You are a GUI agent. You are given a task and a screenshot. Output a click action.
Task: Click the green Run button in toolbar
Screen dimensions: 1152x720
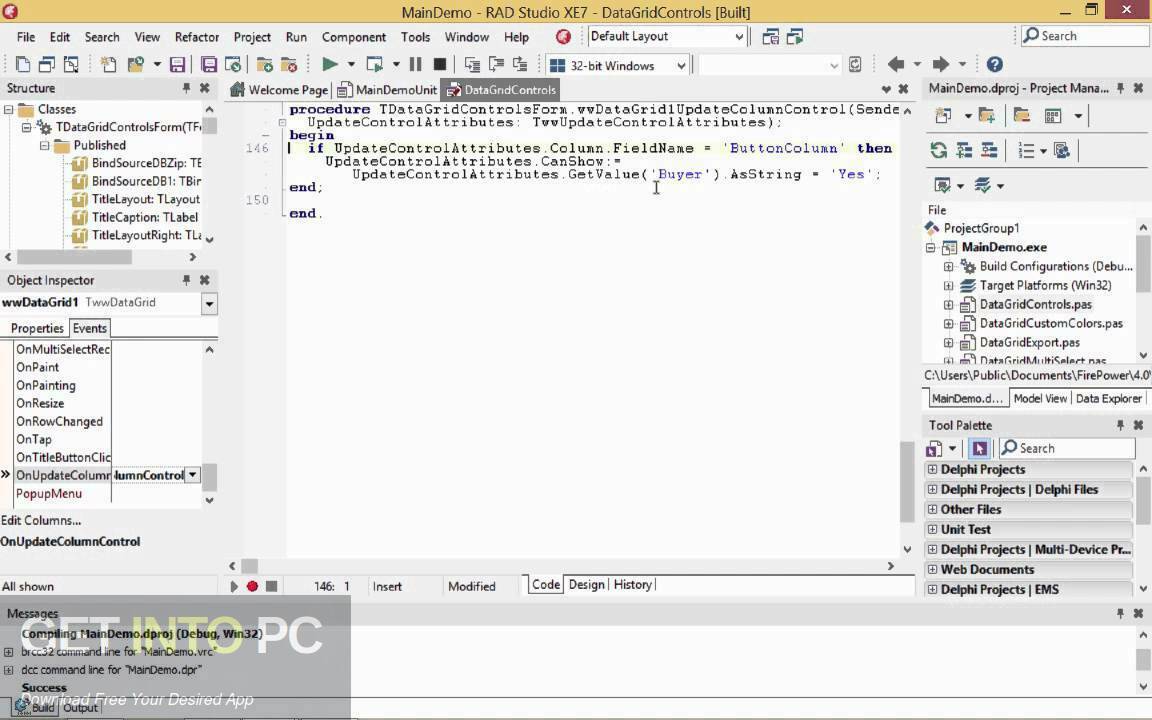coord(329,65)
